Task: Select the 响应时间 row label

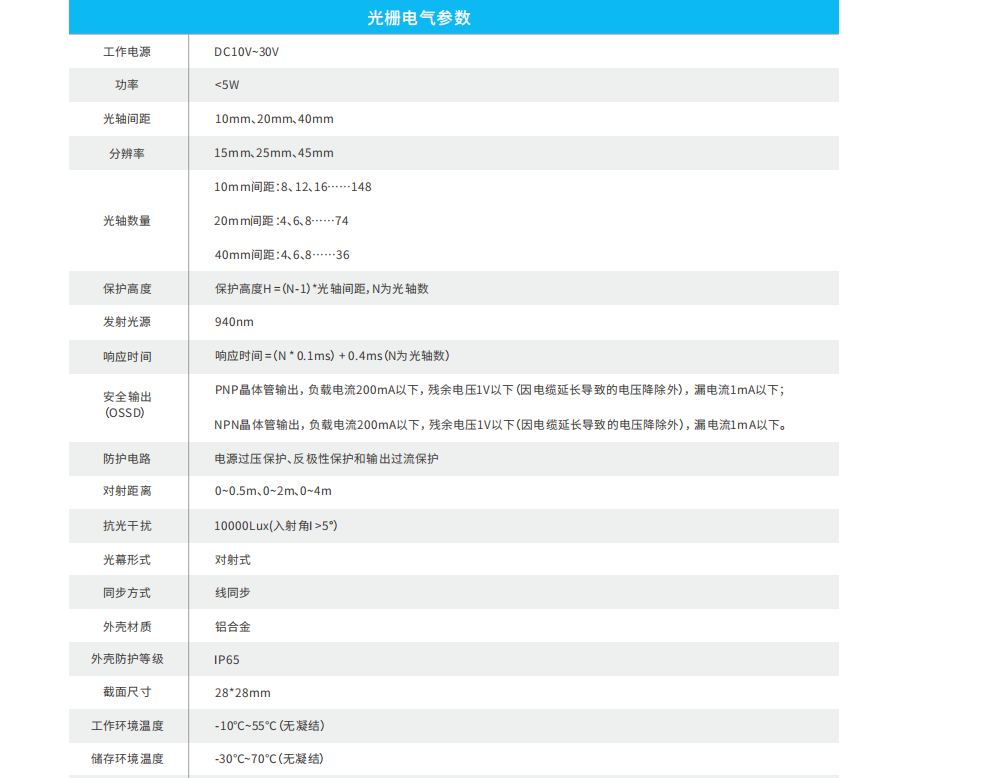Action: [127, 357]
